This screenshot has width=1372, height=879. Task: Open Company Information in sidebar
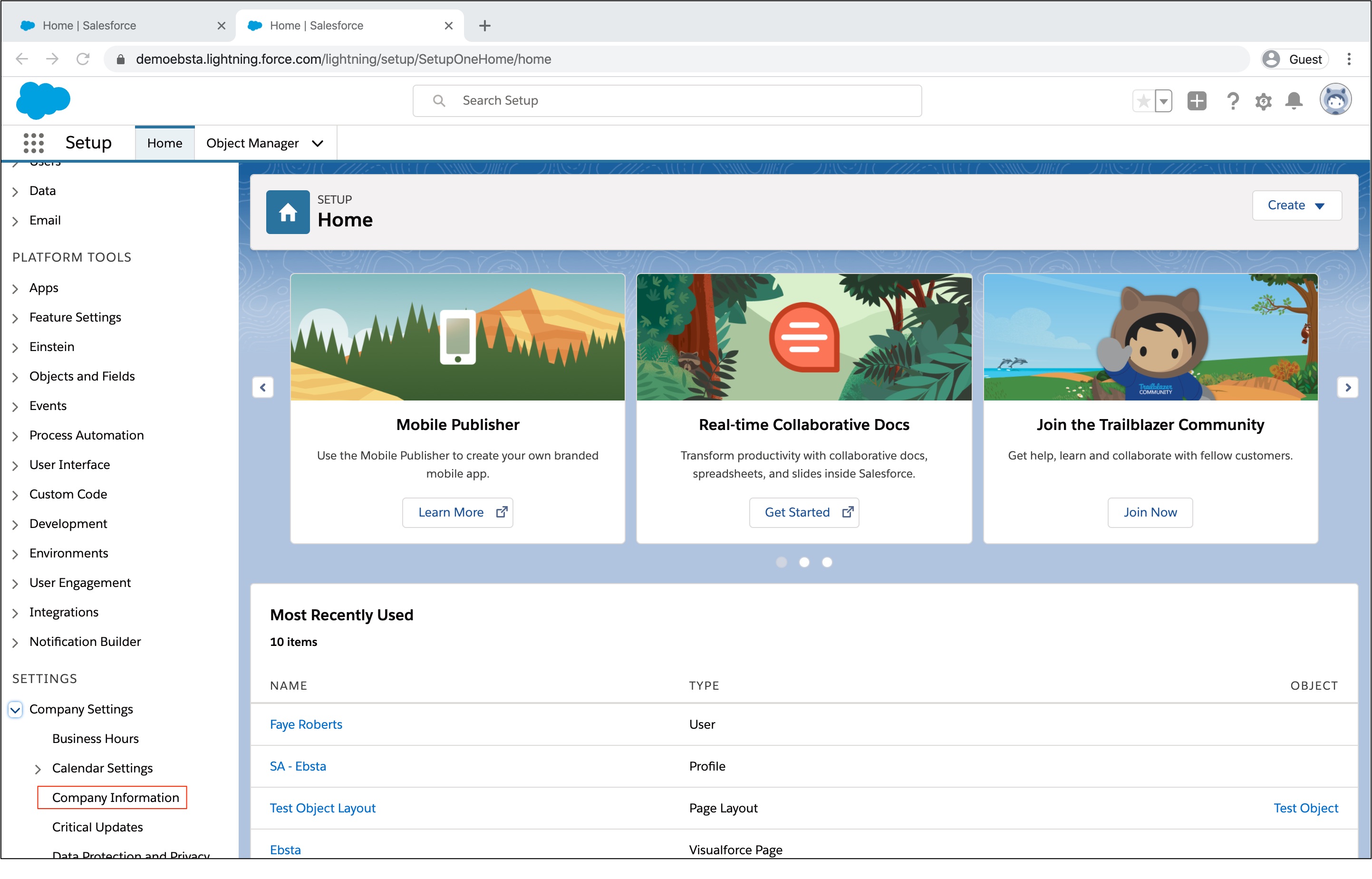(x=115, y=797)
